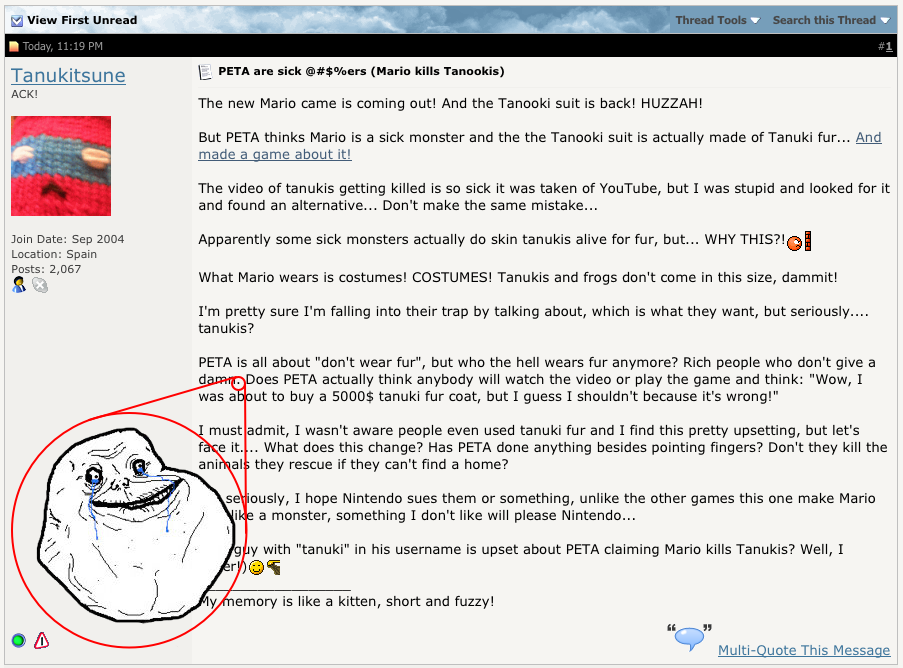Screen dimensions: 903x668
Task: Open the View First Unread link
Action: tap(82, 20)
